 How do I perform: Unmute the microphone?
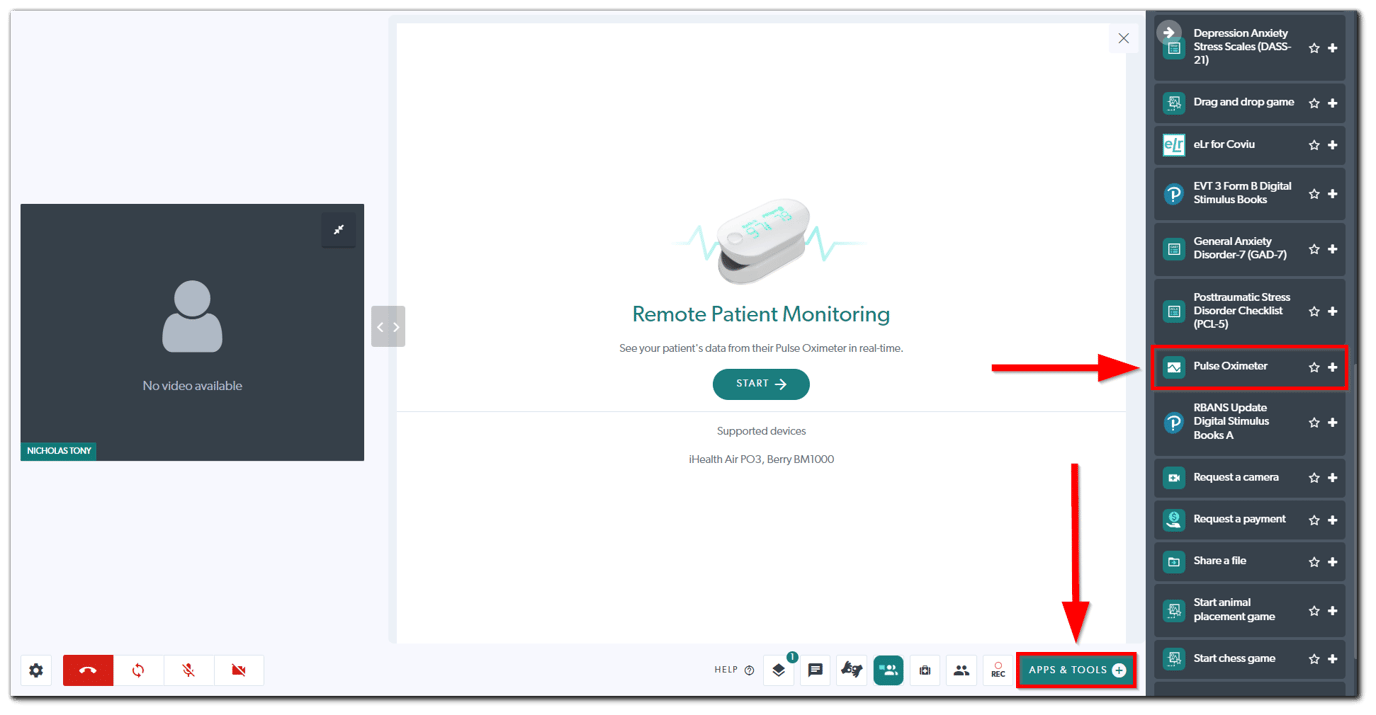(x=189, y=670)
